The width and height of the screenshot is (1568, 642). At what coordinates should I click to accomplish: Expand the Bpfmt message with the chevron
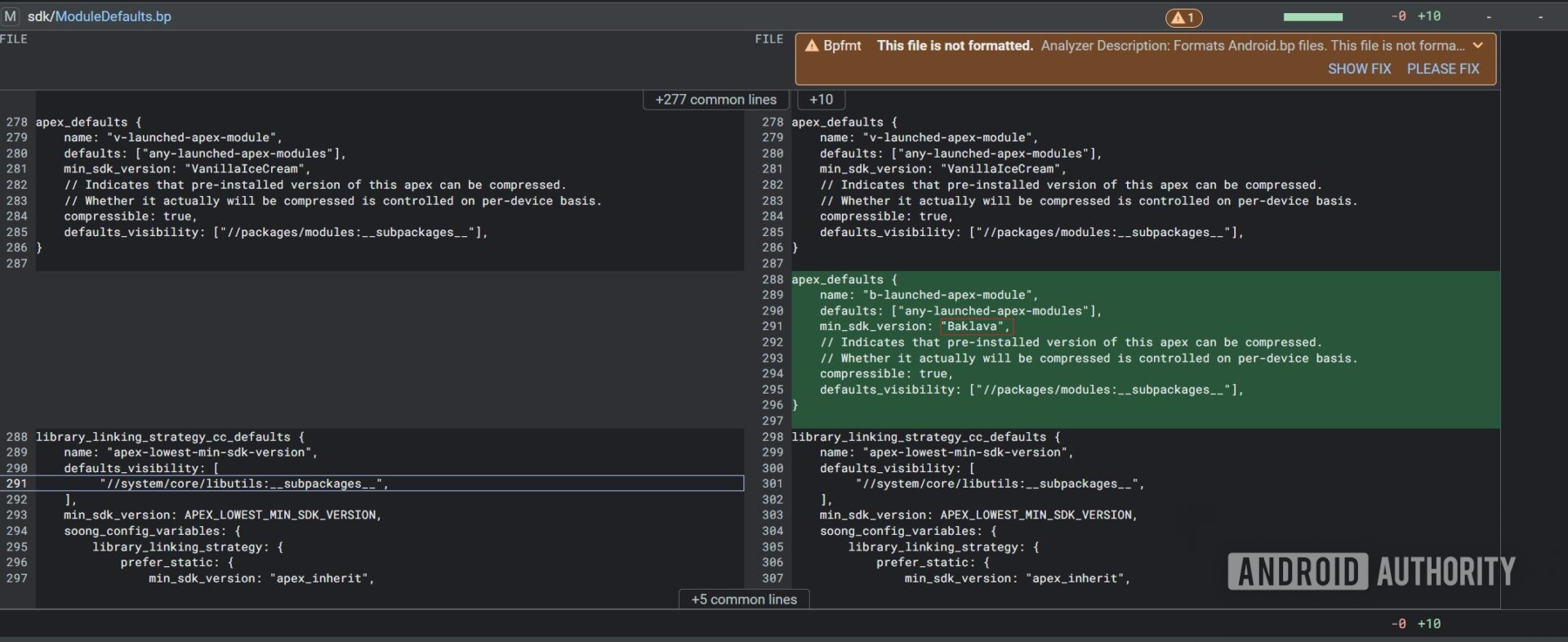pos(1477,46)
